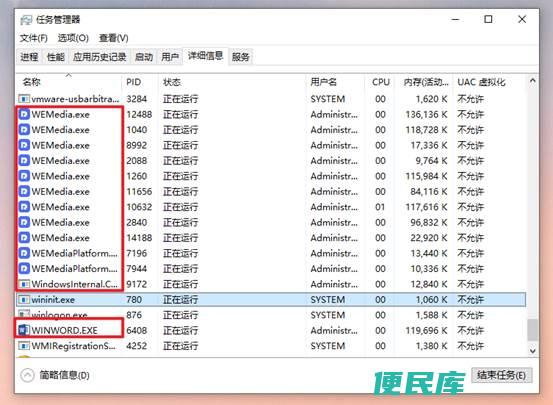553x405 pixels.
Task: Click the scrollbar down arrow
Action: point(533,351)
